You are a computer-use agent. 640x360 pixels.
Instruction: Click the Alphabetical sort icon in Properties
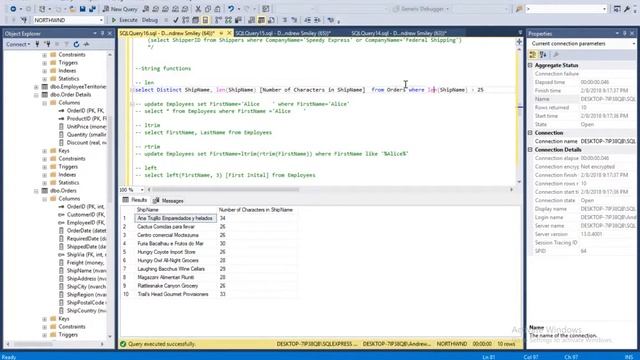[x=543, y=55]
